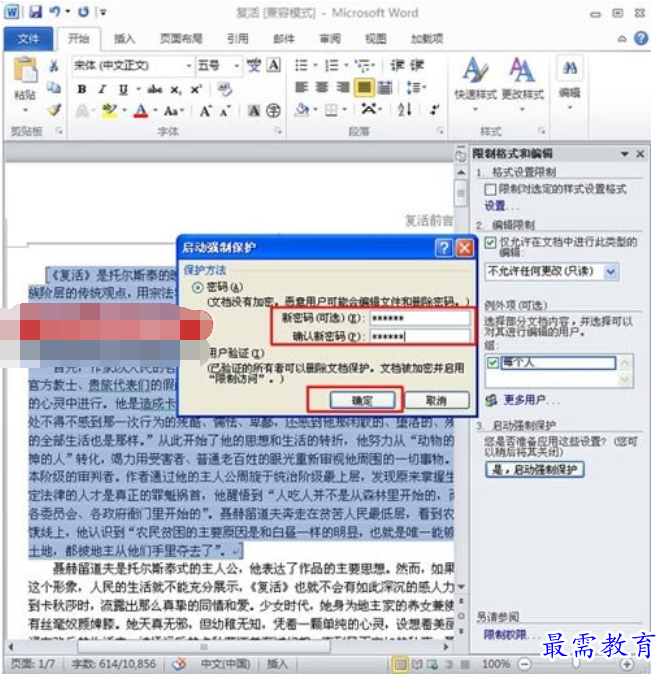The width and height of the screenshot is (664, 677).
Task: Click the dialog help question mark button
Action: [443, 248]
